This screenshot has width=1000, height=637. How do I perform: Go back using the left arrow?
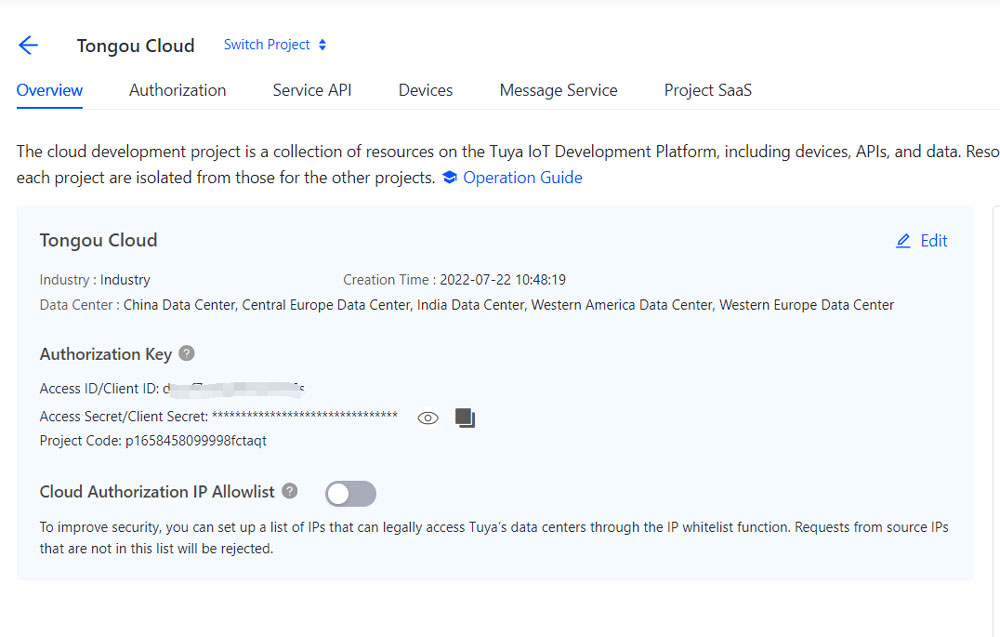coord(28,45)
